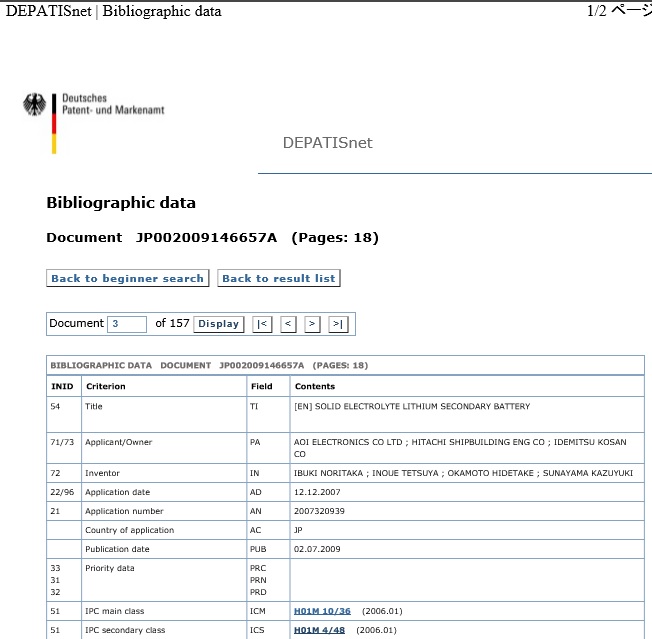Click the DEPATISnet heading

tap(328, 143)
